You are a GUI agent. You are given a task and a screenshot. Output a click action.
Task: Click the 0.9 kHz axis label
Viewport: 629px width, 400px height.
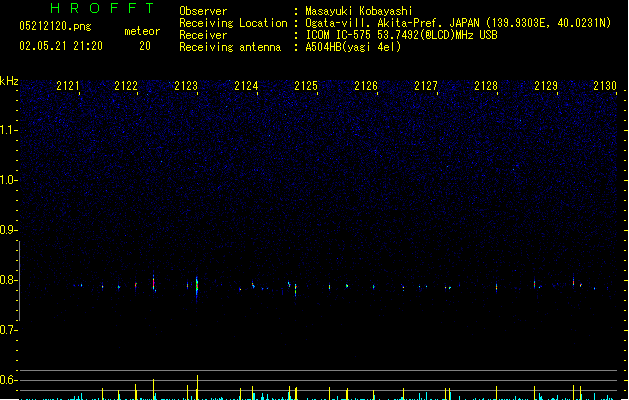(8, 230)
